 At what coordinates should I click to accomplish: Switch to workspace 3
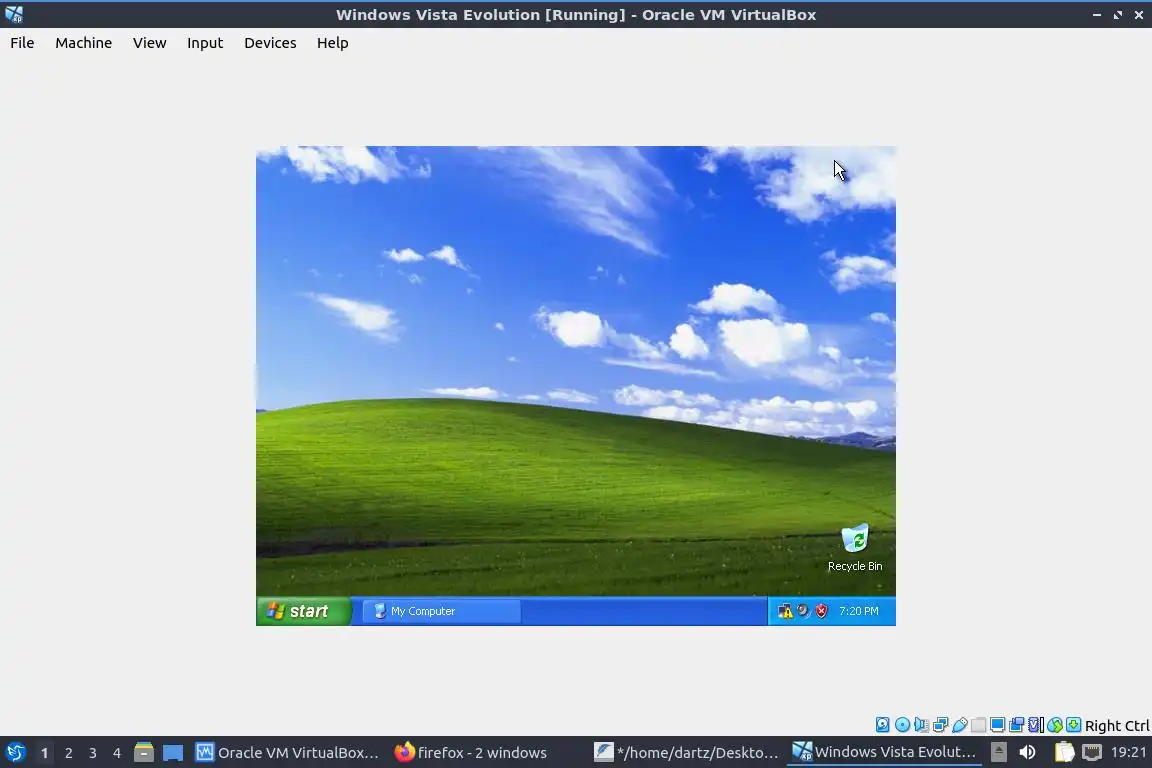[93, 753]
